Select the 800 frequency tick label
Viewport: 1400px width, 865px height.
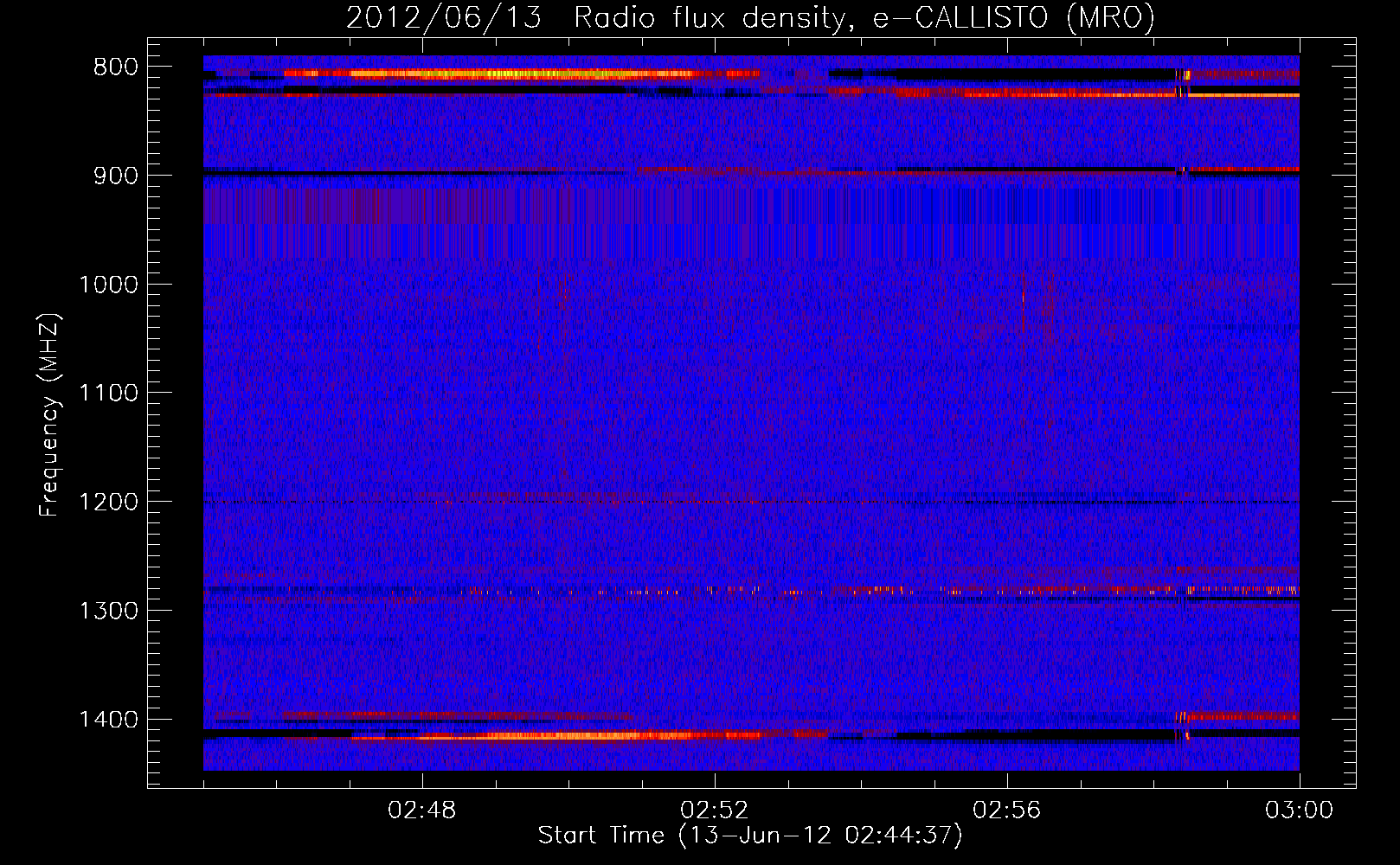coord(115,67)
